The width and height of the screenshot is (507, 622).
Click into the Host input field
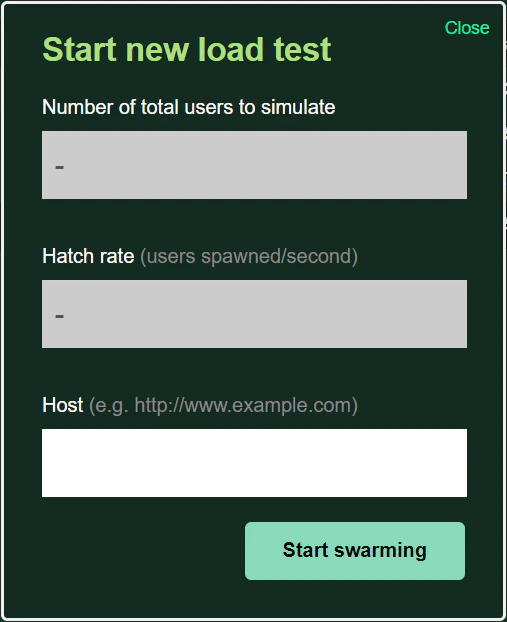pos(254,463)
